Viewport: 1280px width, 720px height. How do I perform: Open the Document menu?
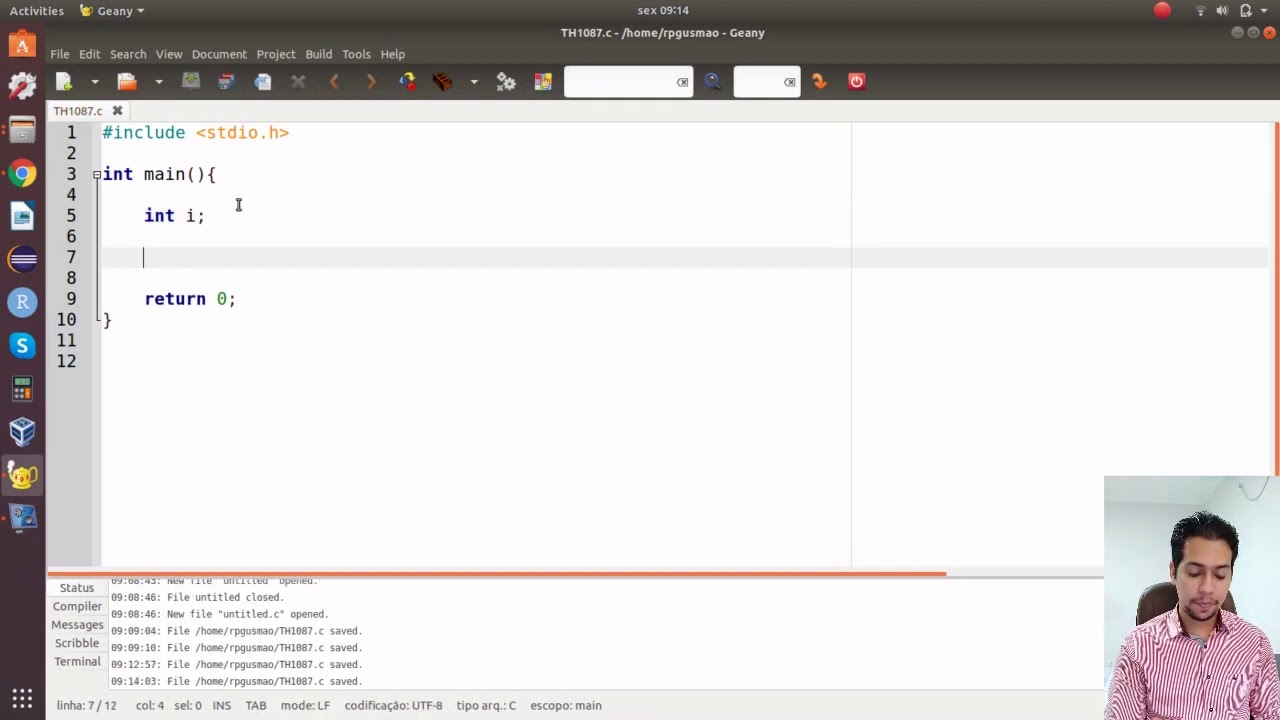click(x=219, y=54)
